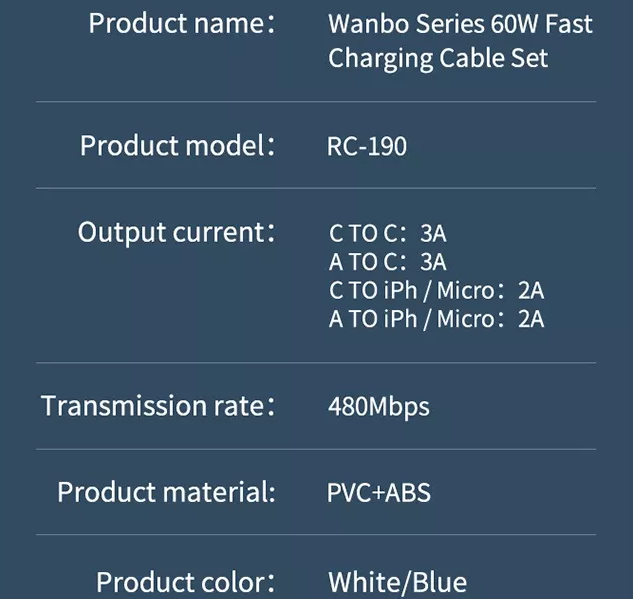Screen dimensions: 633x599
Task: Click the "A TO iPh / Micro: 2A" line
Action: click(x=437, y=319)
